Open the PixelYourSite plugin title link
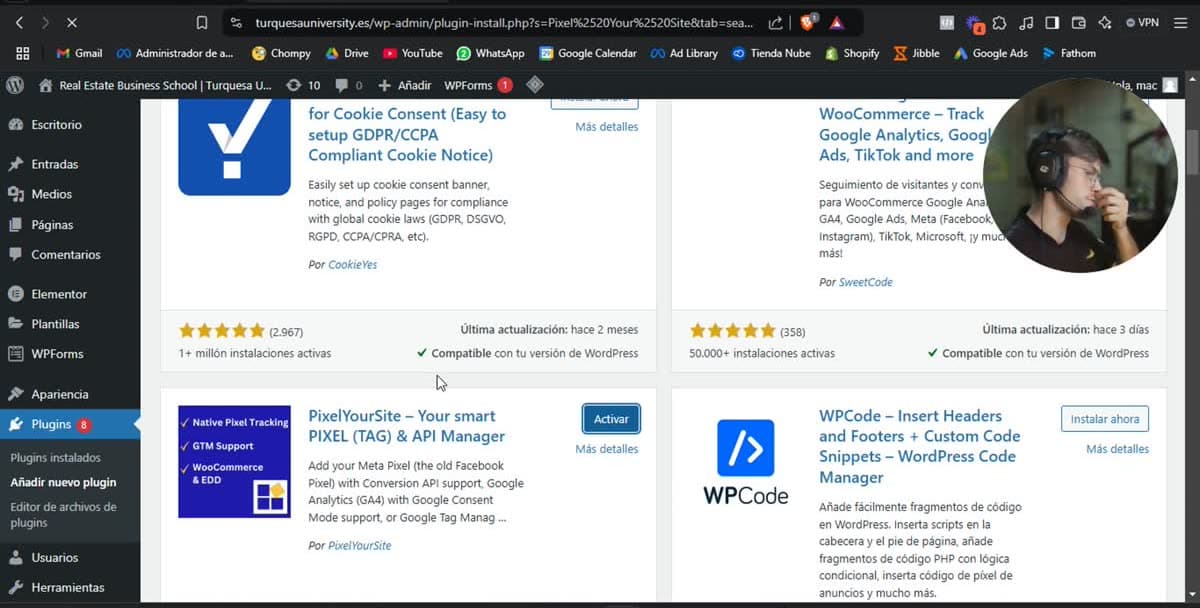This screenshot has width=1200, height=608. [407, 426]
